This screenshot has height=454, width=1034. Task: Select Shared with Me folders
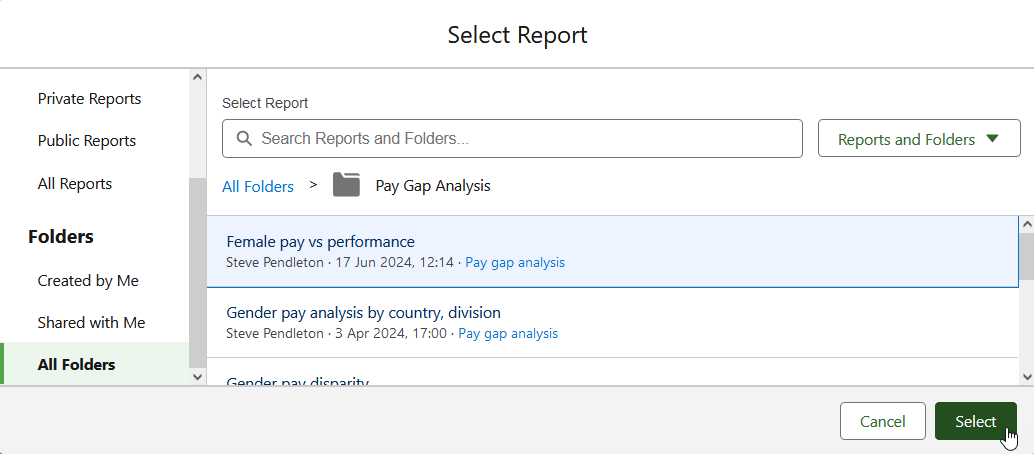click(x=91, y=323)
